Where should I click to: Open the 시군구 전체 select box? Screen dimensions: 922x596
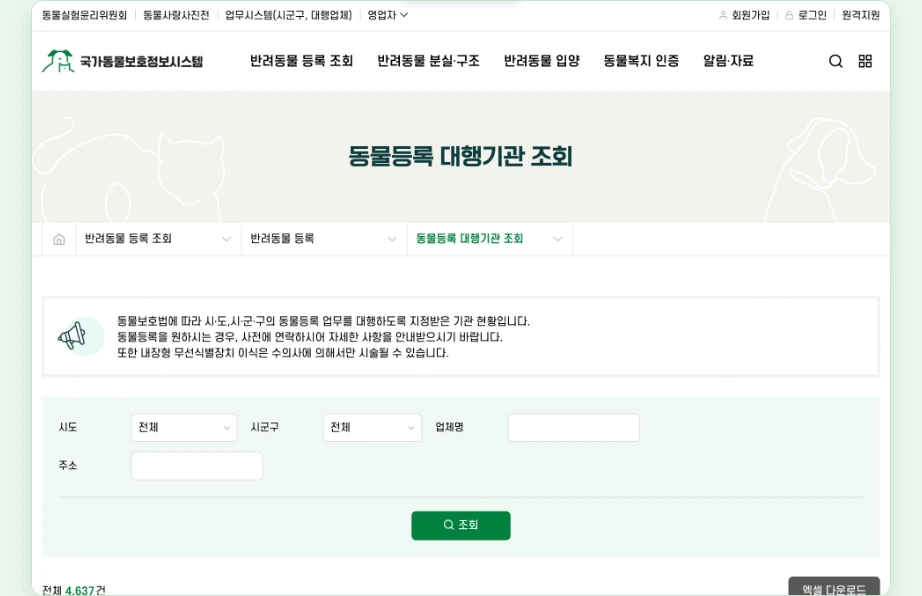pos(372,427)
